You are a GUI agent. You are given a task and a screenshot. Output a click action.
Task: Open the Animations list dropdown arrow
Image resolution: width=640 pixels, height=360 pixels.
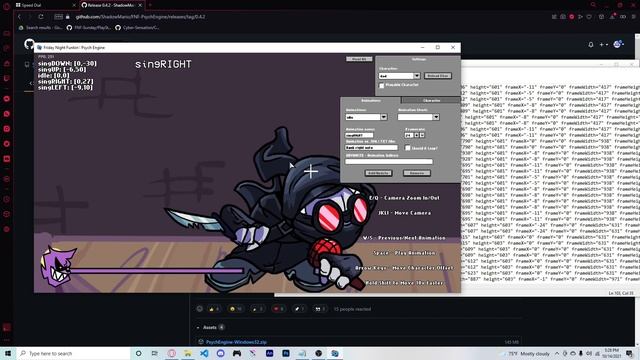384,117
